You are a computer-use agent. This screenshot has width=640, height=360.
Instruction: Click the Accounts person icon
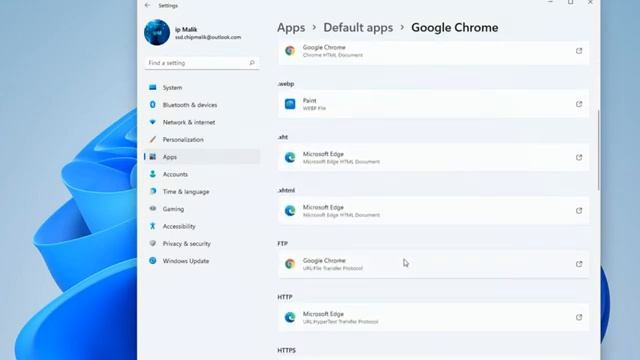(153, 174)
